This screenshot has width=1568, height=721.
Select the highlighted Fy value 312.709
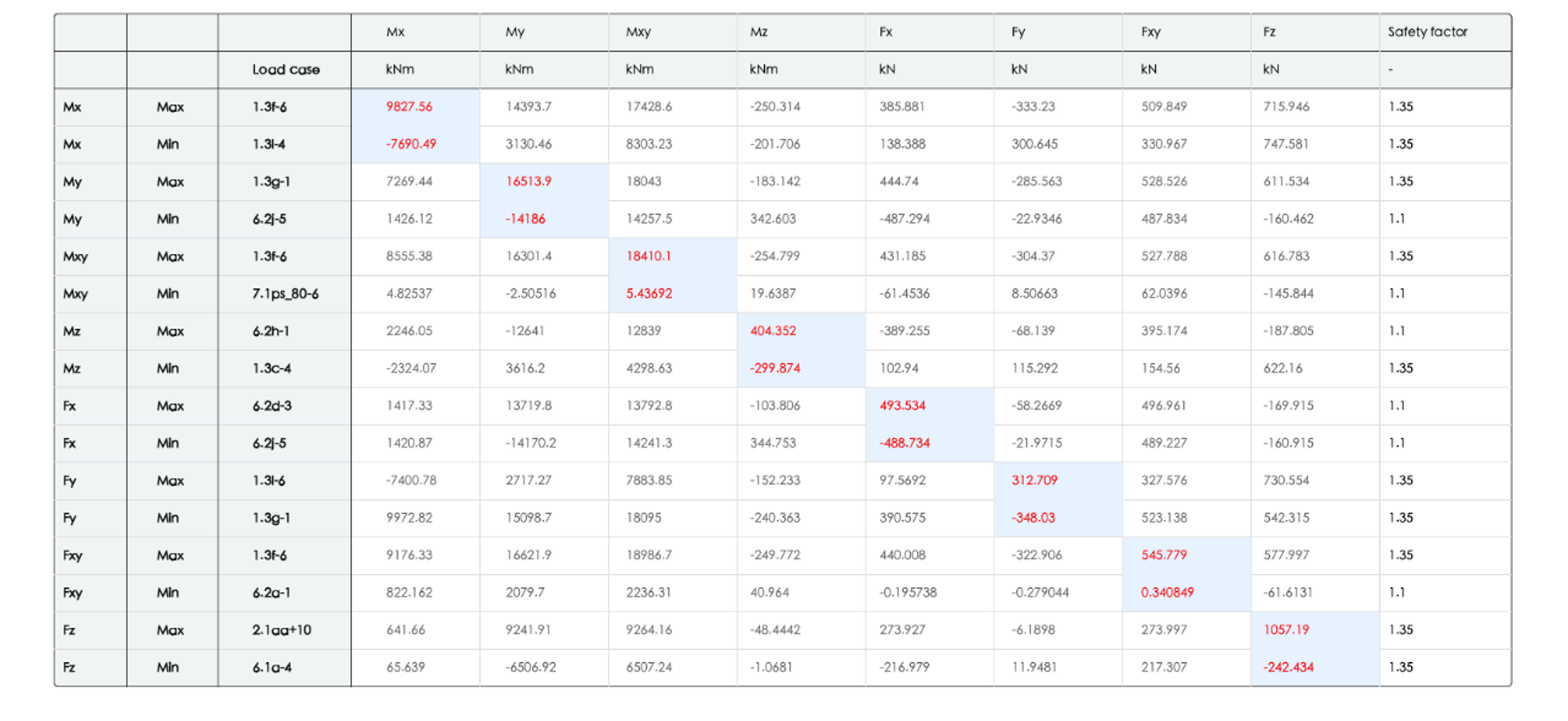coord(1034,481)
